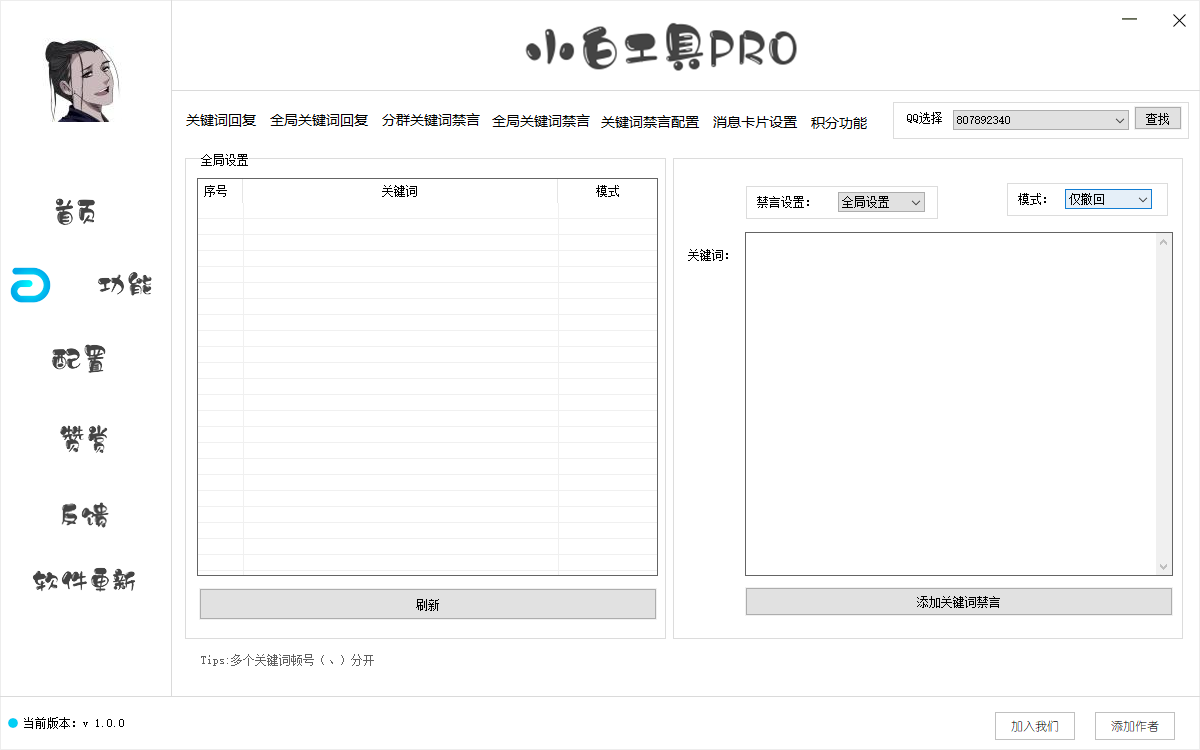This screenshot has height=750, width=1200.
Task: Expand the 禁言设置 dropdown showing 全局设置
Action: click(x=881, y=202)
